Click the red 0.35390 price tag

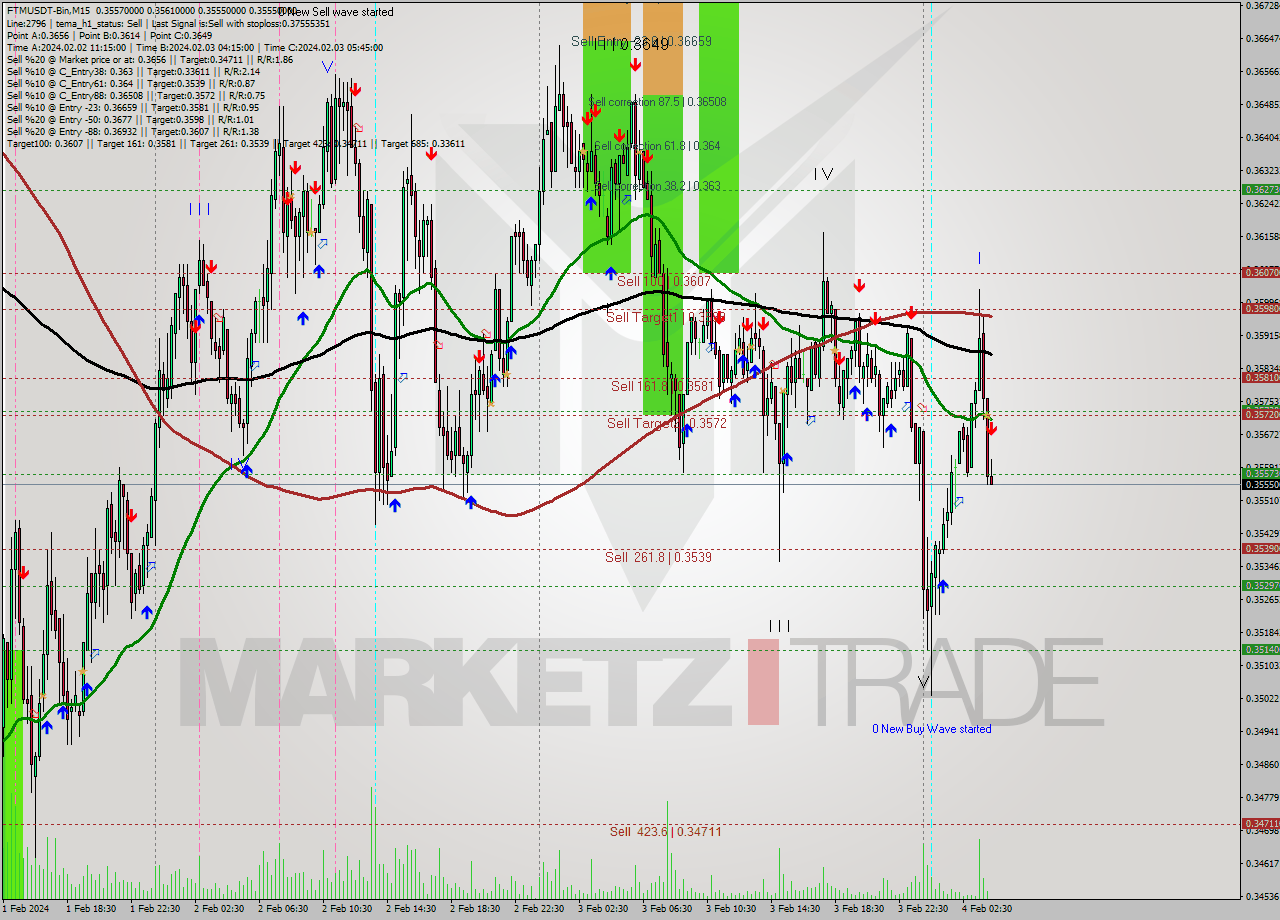(1260, 548)
